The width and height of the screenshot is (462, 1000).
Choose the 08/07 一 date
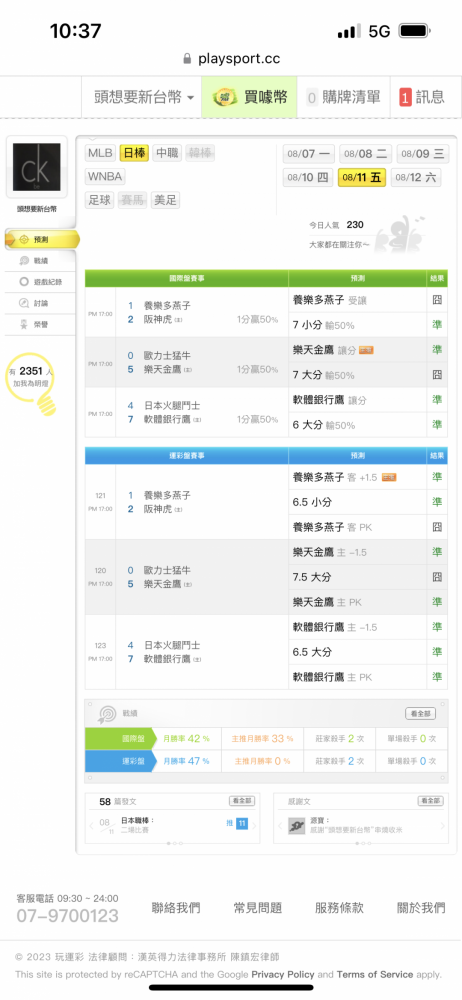[x=309, y=154]
